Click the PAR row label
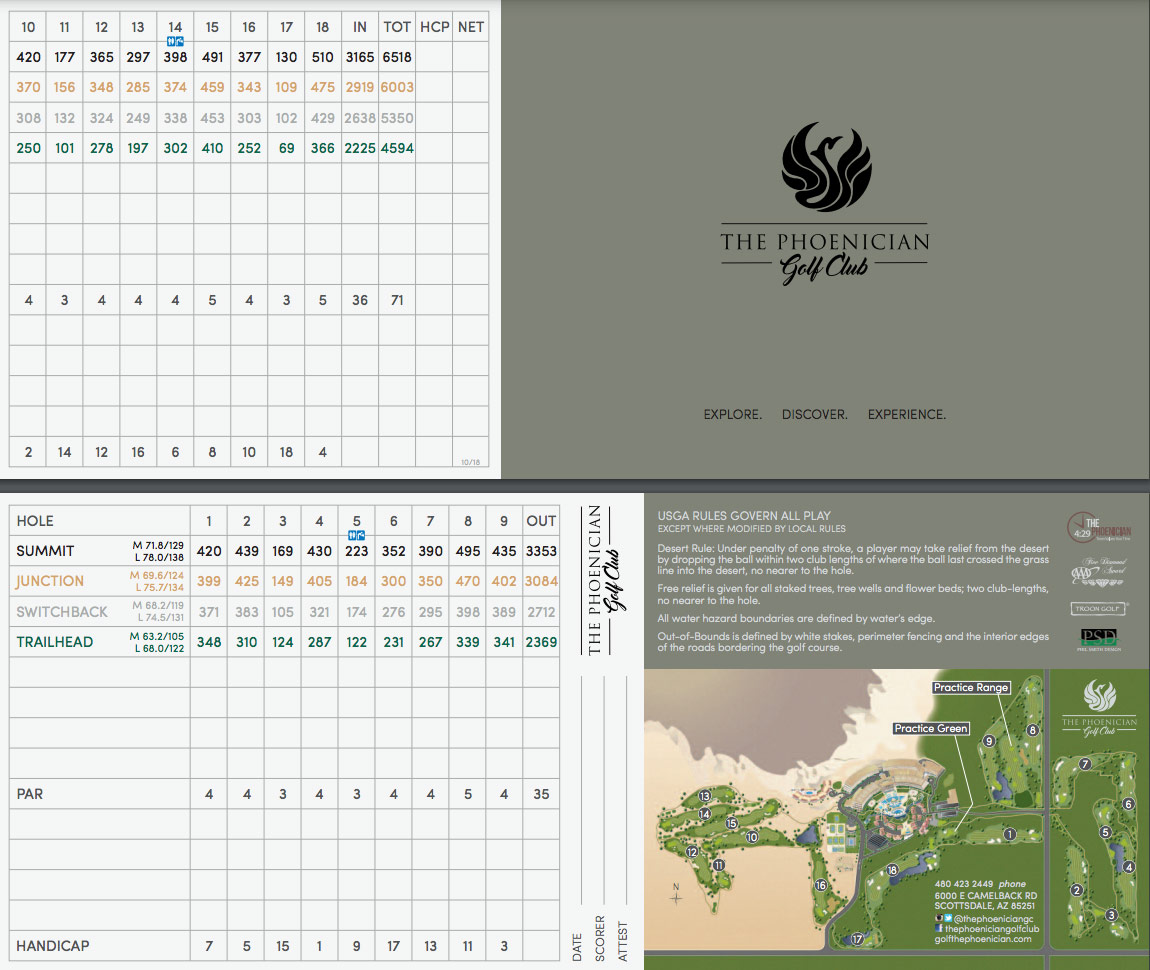Image resolution: width=1150 pixels, height=970 pixels. click(x=30, y=794)
